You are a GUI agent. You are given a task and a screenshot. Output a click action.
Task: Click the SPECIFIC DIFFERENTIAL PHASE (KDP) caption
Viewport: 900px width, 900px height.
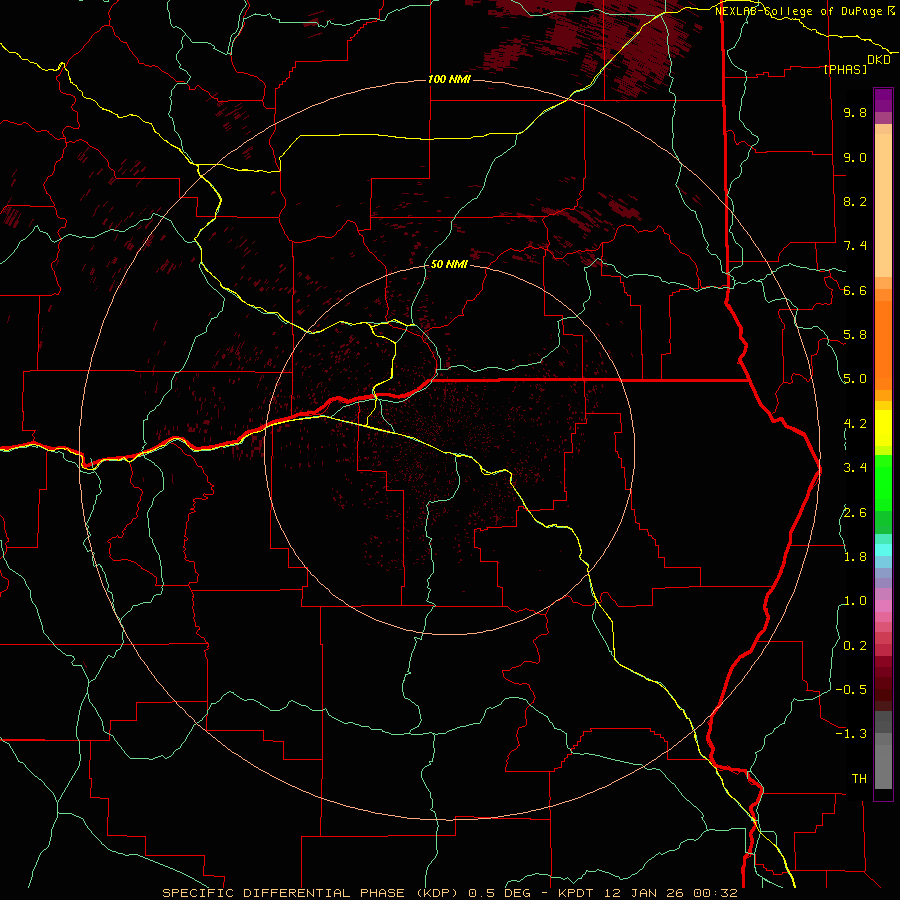tap(312, 893)
